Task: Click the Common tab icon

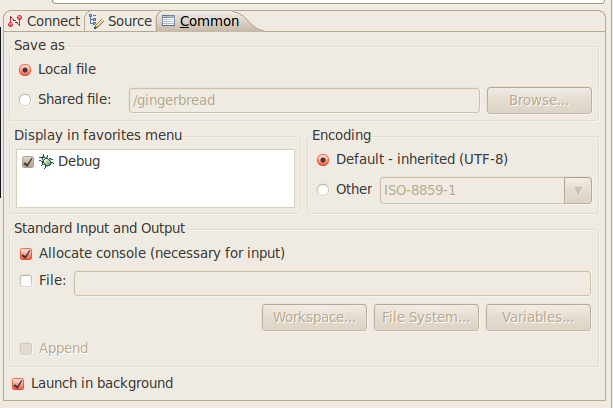Action: (x=168, y=21)
